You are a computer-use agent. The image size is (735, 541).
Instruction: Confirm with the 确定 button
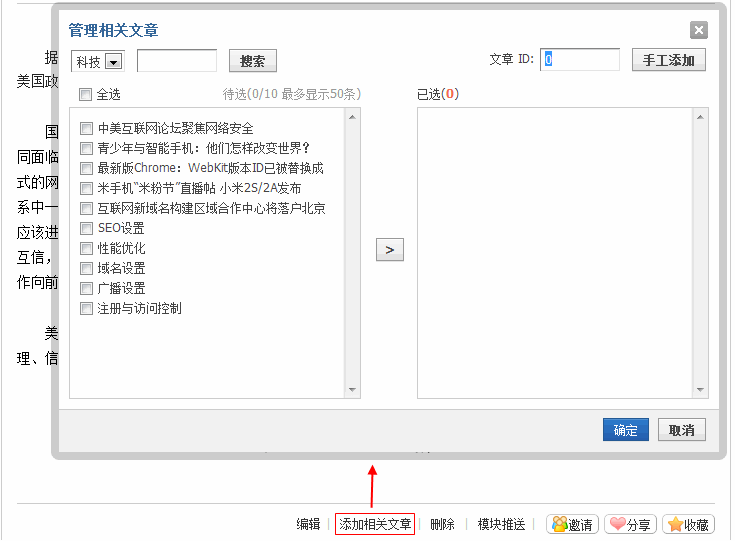point(625,430)
